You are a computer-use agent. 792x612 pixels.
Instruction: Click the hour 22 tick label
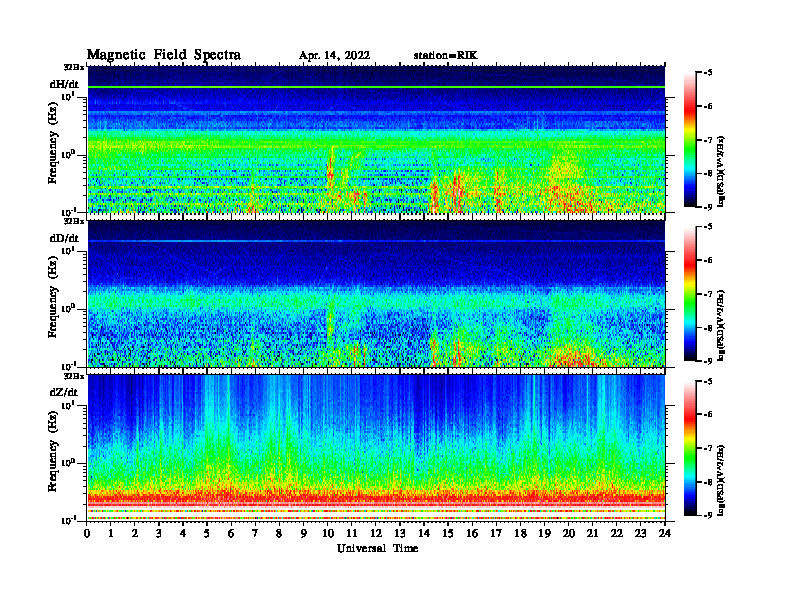[617, 533]
